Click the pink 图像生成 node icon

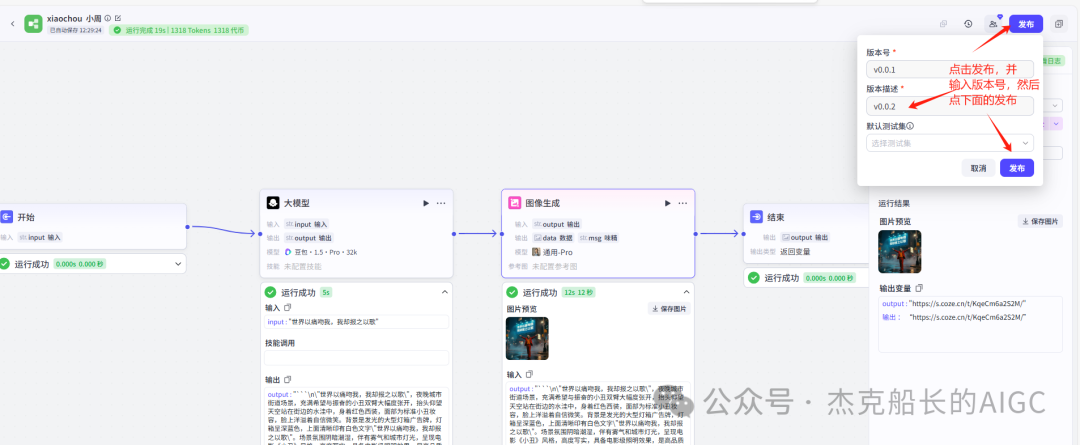(514, 203)
